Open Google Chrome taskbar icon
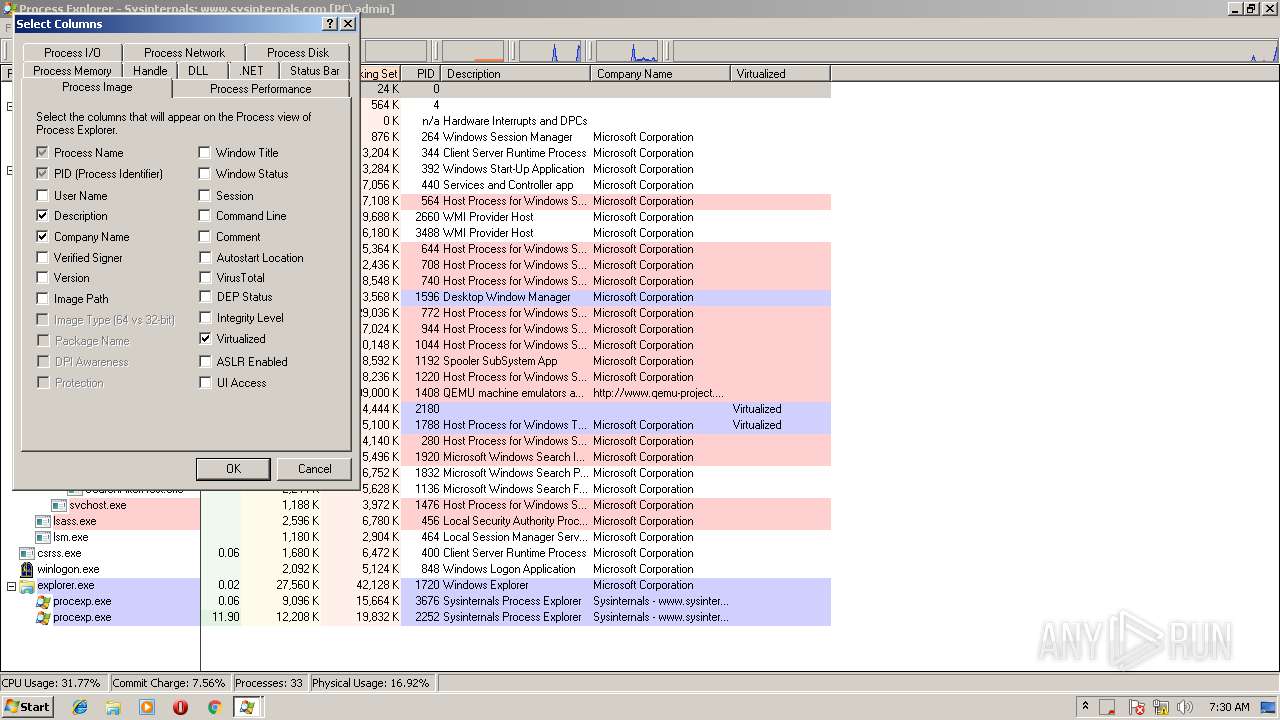 point(214,707)
